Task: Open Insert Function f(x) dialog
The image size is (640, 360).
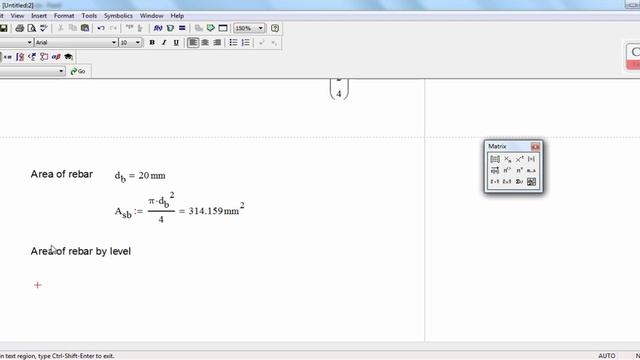Action: [x=158, y=28]
